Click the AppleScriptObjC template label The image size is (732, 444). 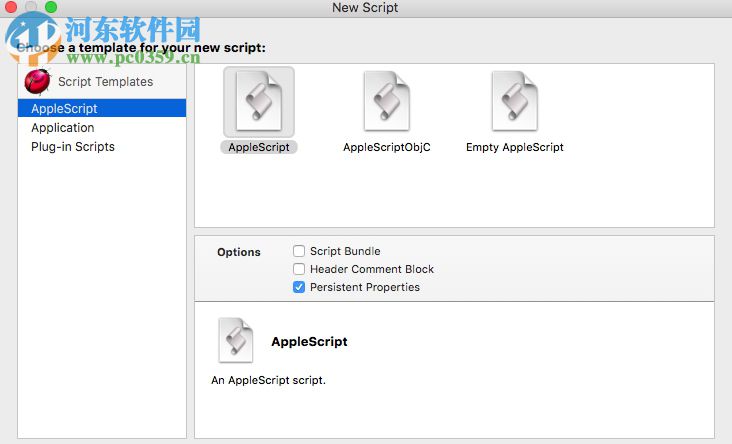point(387,147)
